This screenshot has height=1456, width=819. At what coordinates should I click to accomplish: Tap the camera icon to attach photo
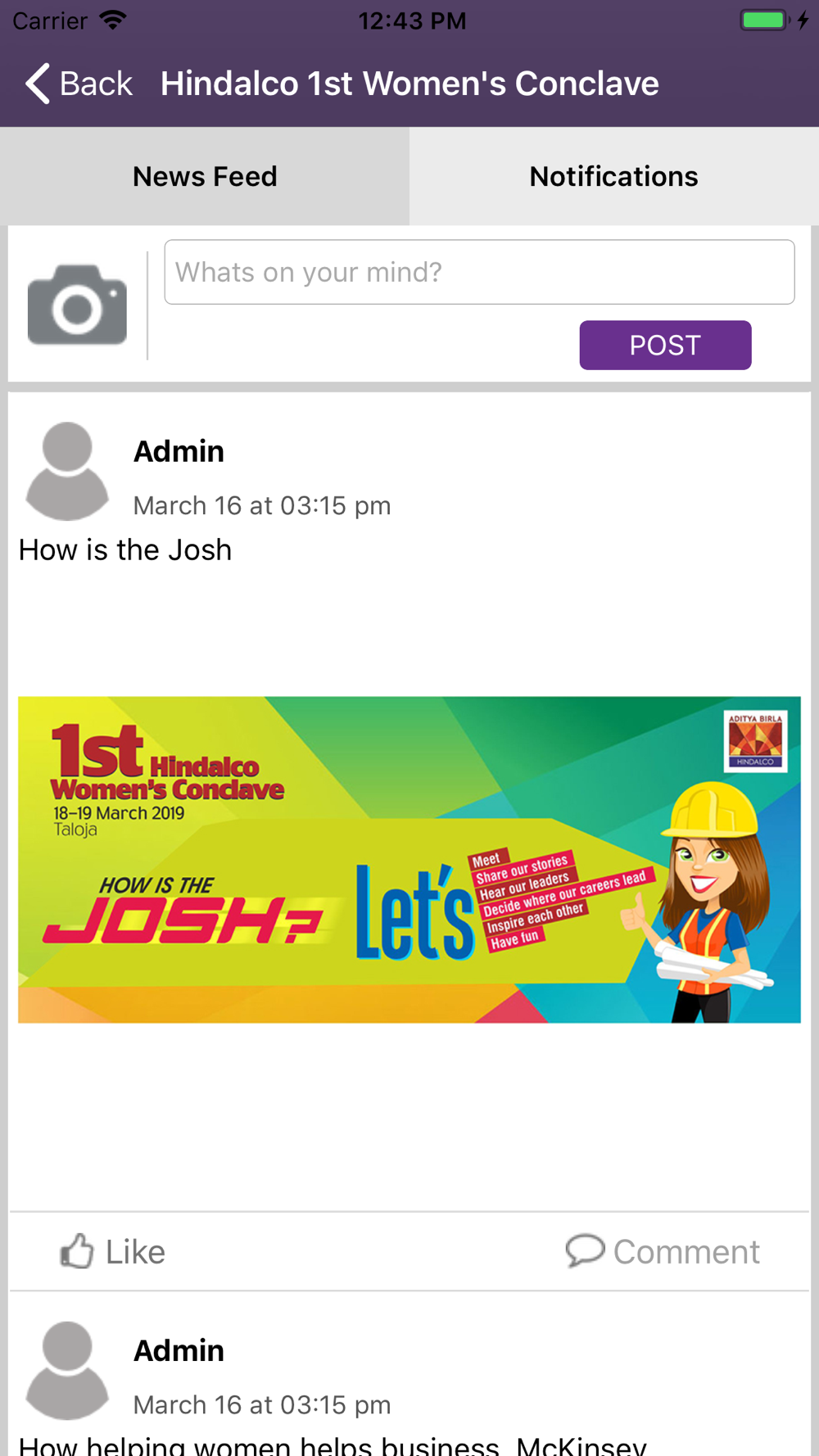click(77, 305)
